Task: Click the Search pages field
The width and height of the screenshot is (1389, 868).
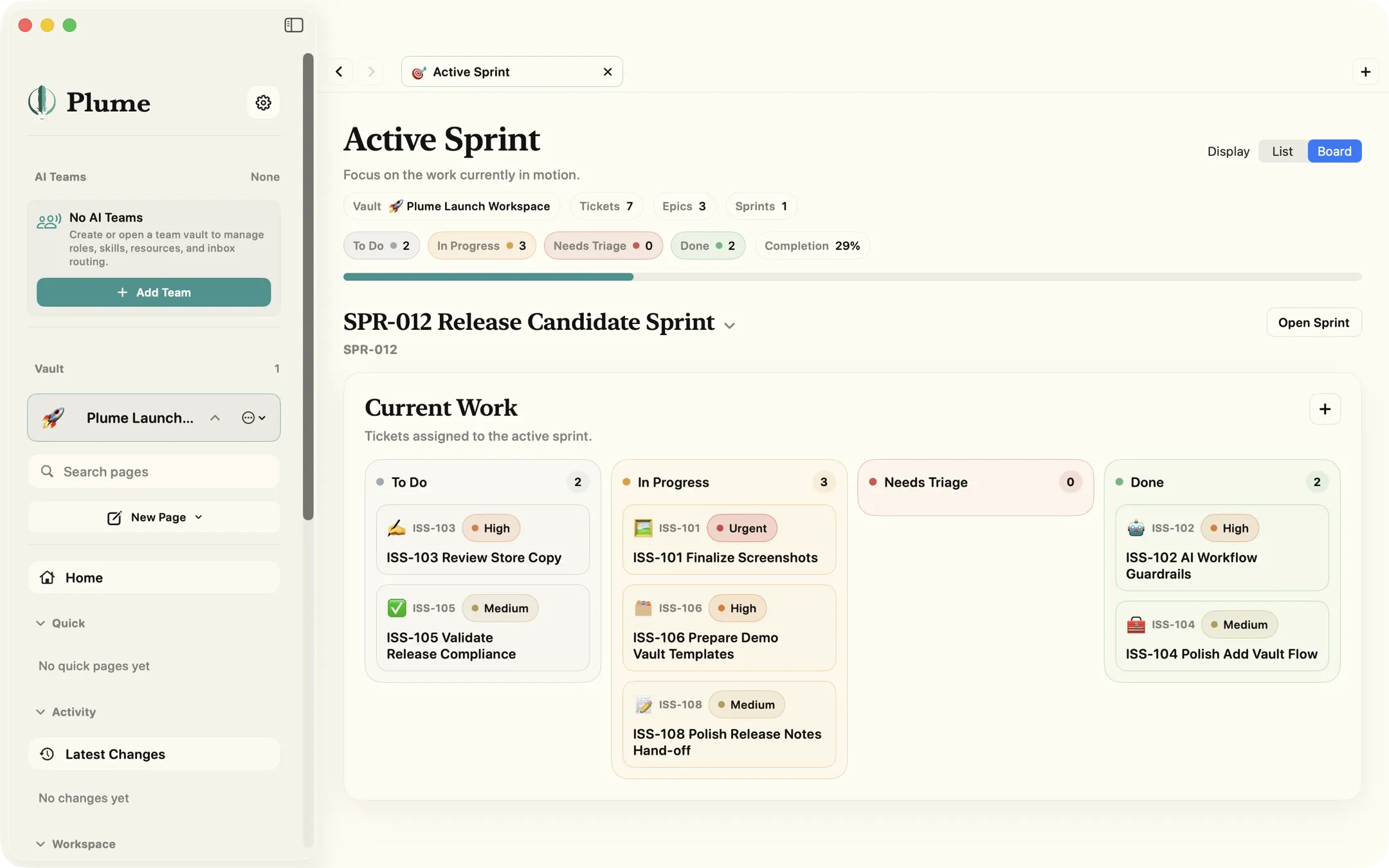Action: pos(154,471)
